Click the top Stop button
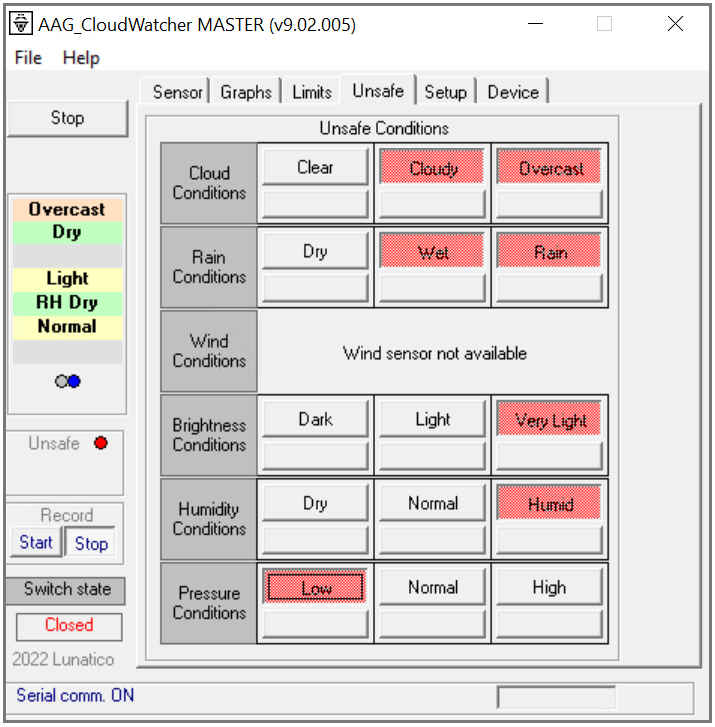Viewport: 715px width, 727px height. 68,118
